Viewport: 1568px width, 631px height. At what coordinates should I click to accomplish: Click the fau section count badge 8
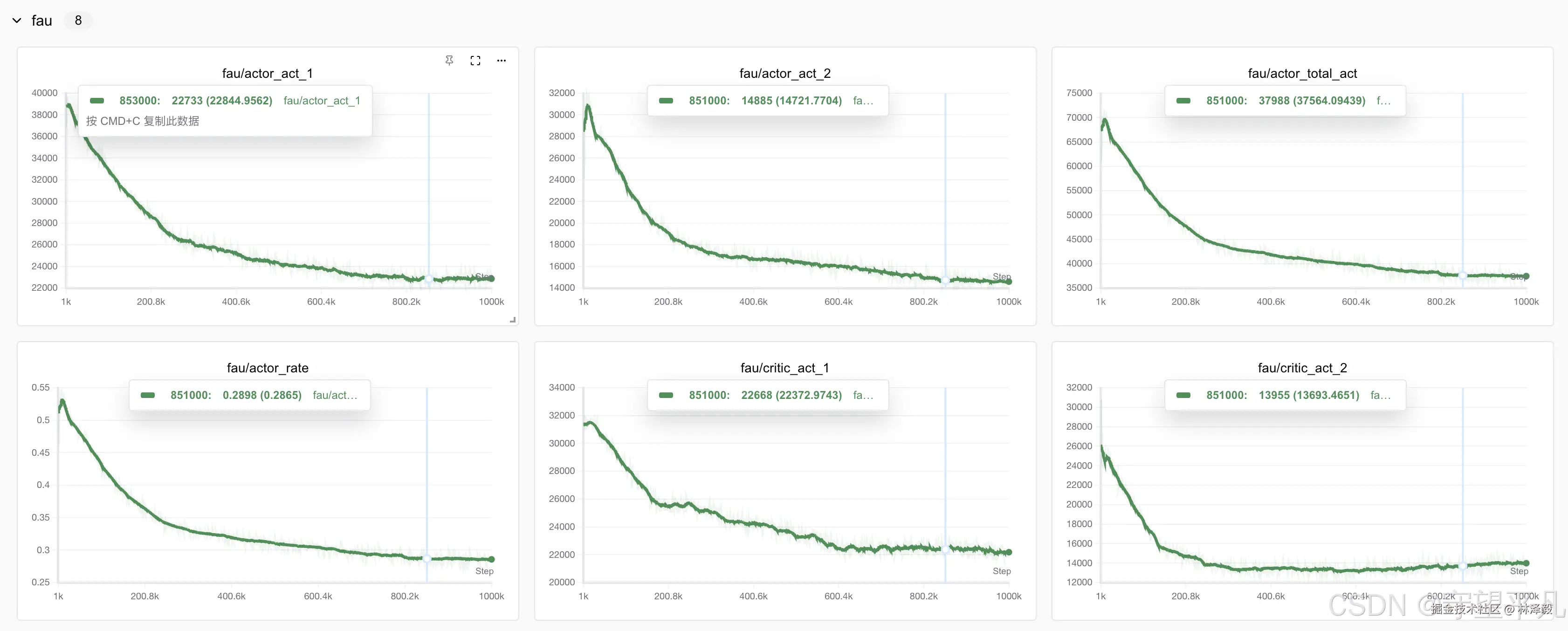tap(78, 21)
